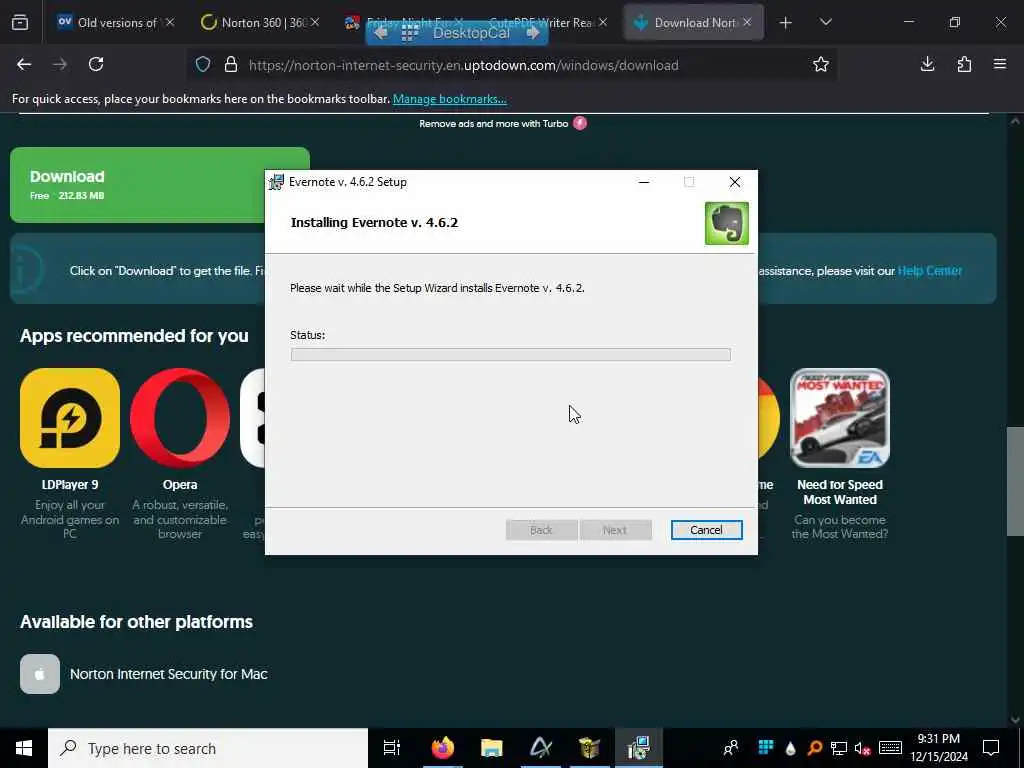Open the extensions puzzle icon

point(964,64)
